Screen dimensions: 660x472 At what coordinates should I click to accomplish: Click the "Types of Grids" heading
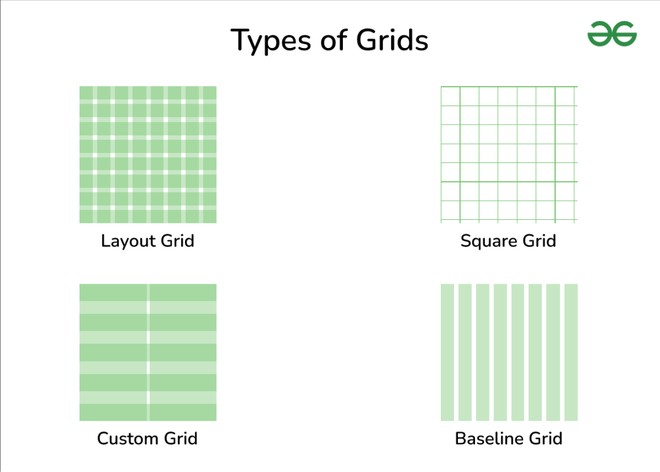[x=329, y=40]
